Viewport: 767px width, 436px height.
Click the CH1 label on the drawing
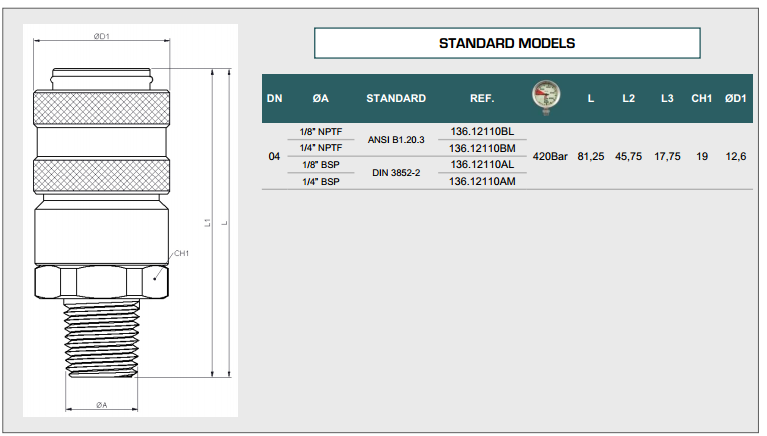(x=181, y=254)
